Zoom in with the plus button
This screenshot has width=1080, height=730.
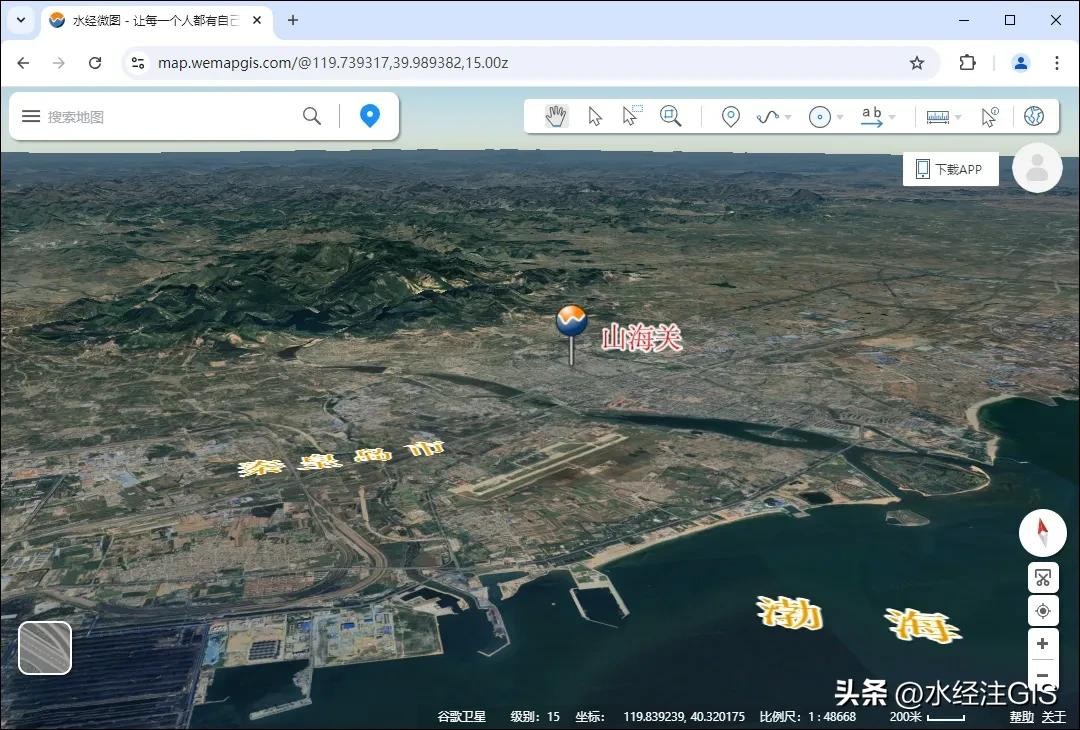pos(1042,644)
